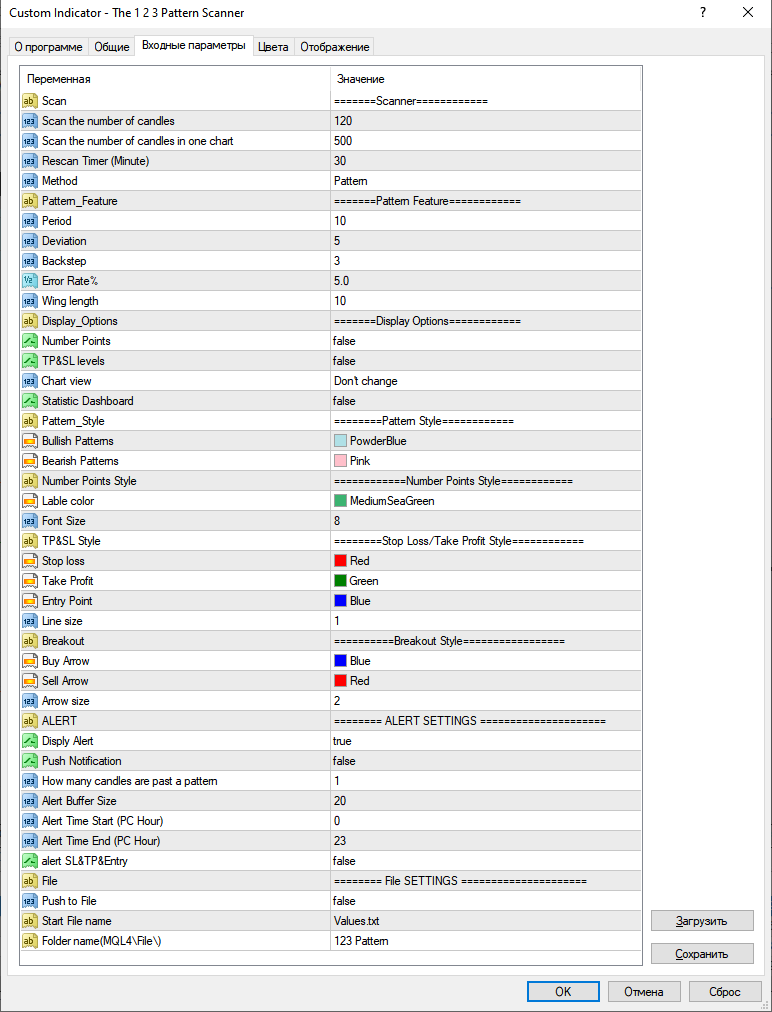Click the color icon beside Stop loss
The image size is (772, 1012).
tap(30, 561)
